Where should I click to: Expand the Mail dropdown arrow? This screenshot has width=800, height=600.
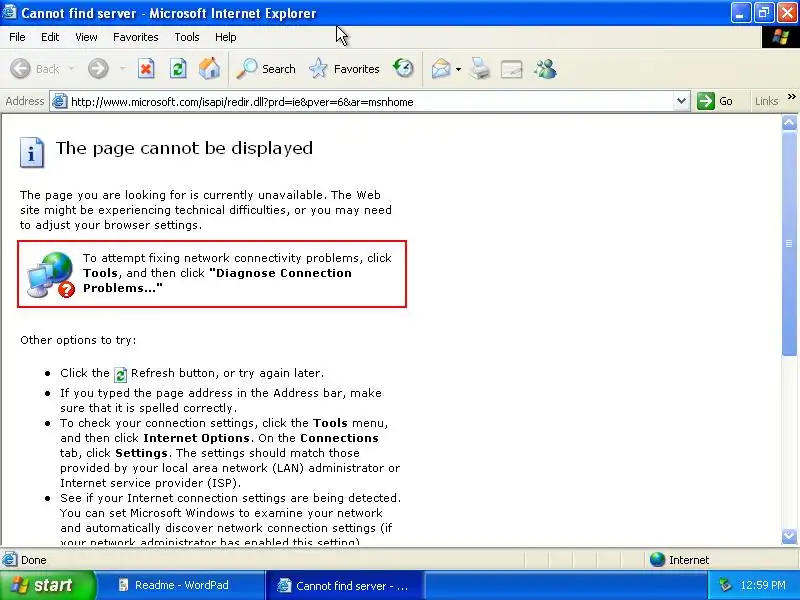point(458,69)
